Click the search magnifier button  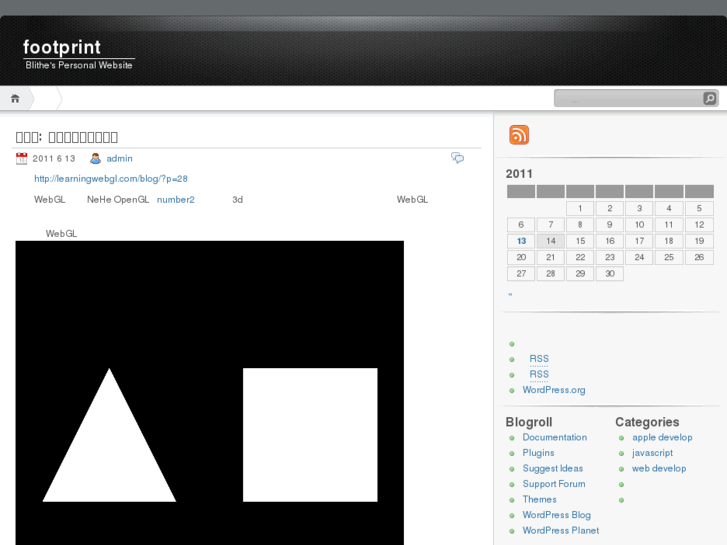pyautogui.click(x=709, y=98)
